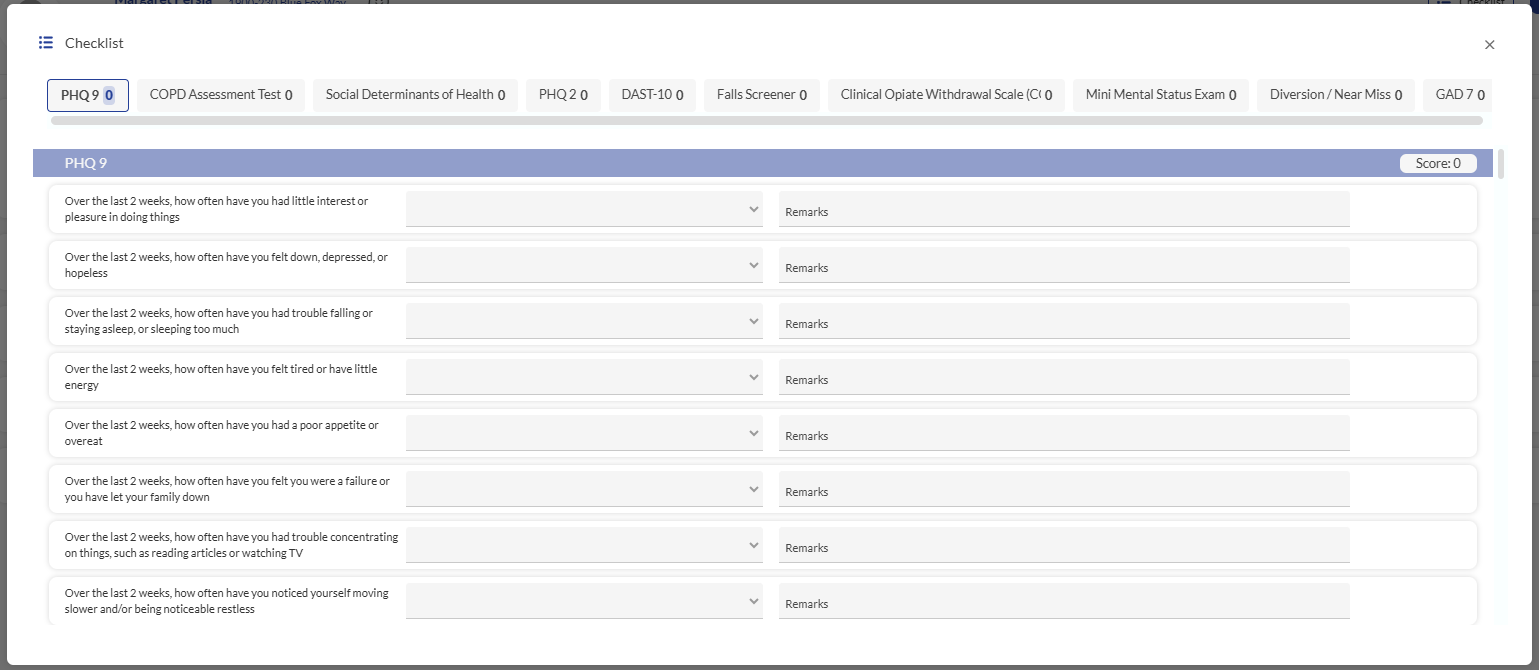Close the Checklist dialog with X
The image size is (1539, 670).
(x=1489, y=45)
